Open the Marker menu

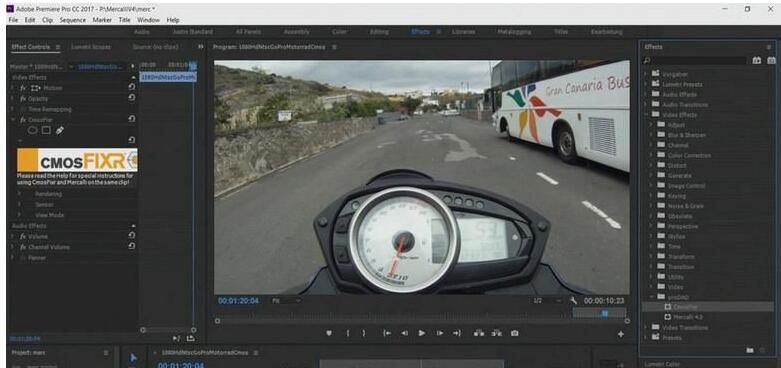102,20
